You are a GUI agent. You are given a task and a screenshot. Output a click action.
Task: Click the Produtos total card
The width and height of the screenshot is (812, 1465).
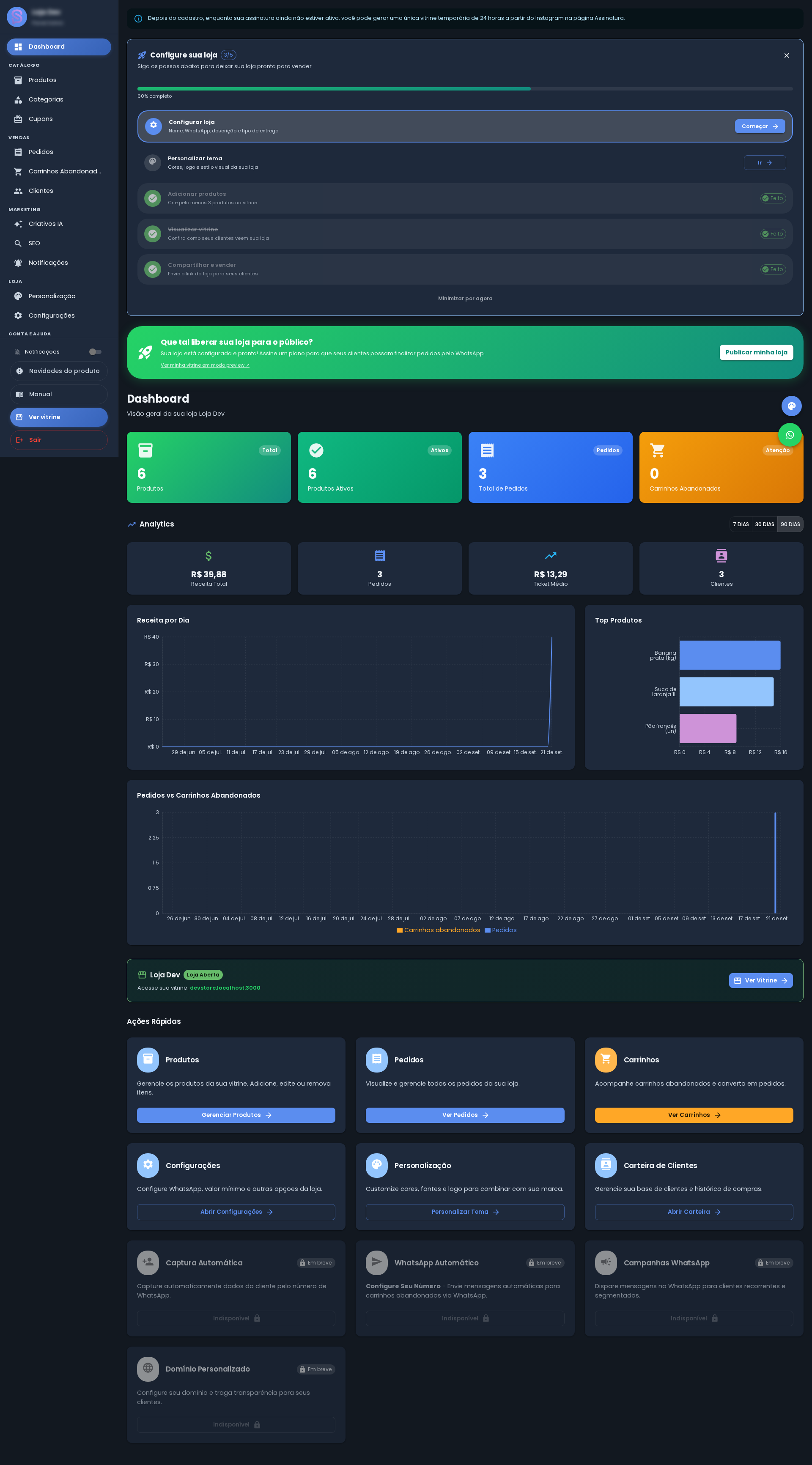pos(208,467)
